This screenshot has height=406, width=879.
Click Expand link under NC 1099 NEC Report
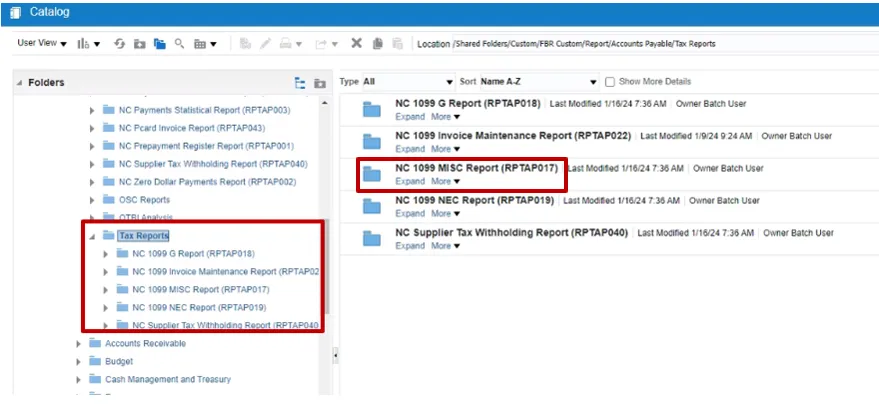(410, 213)
